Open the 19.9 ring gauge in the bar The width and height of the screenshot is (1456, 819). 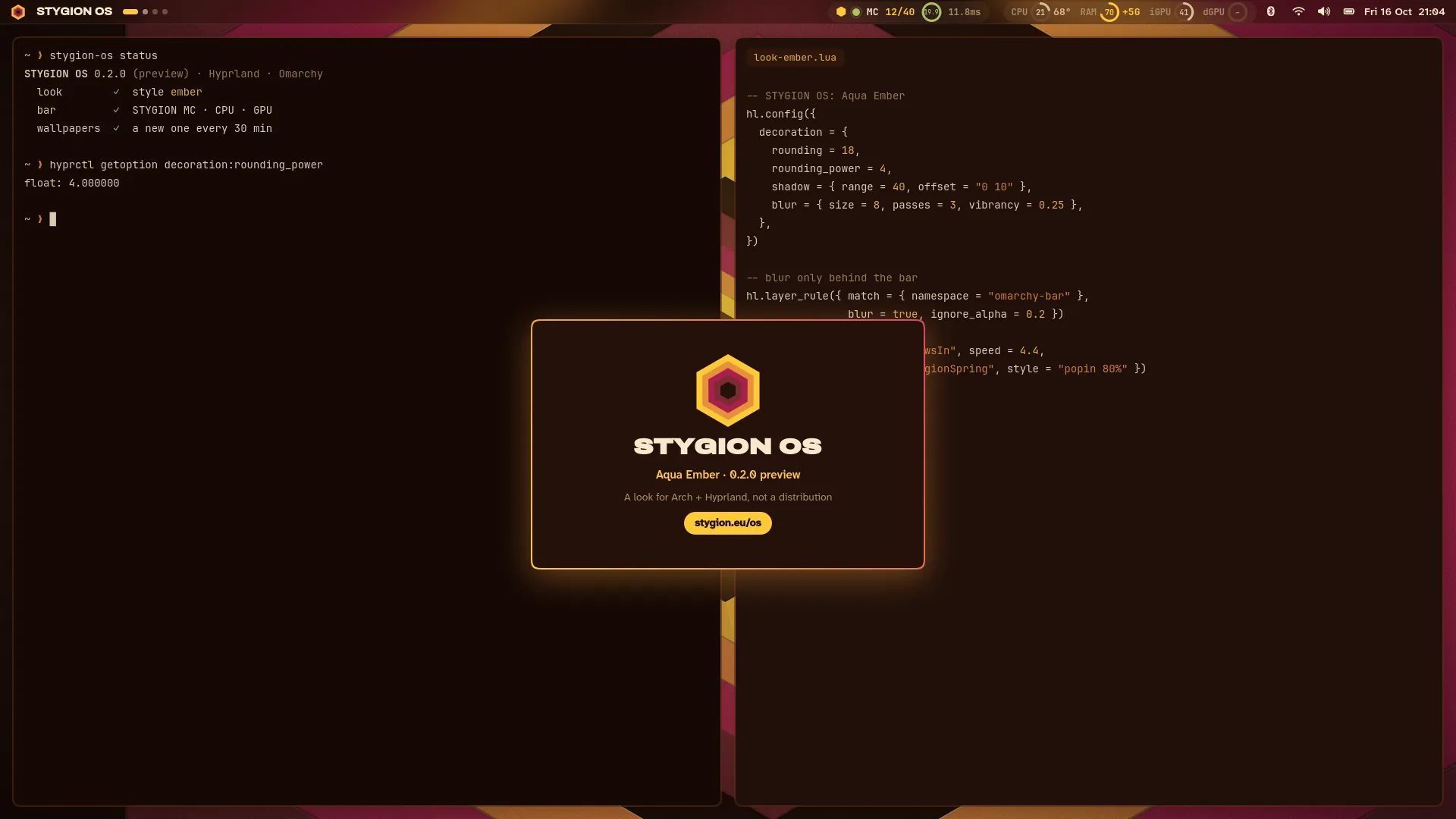931,12
